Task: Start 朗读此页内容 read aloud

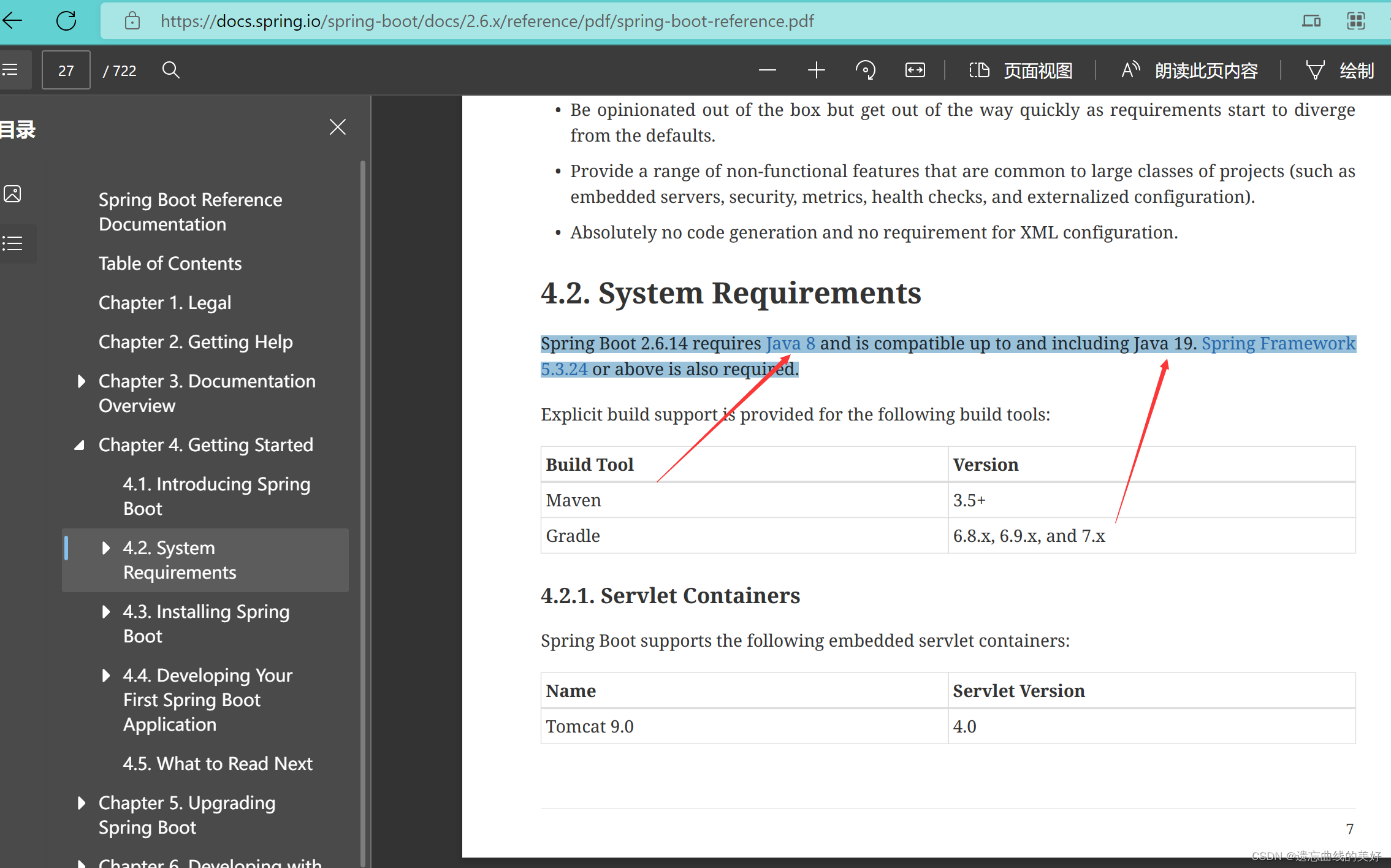Action: point(1188,69)
